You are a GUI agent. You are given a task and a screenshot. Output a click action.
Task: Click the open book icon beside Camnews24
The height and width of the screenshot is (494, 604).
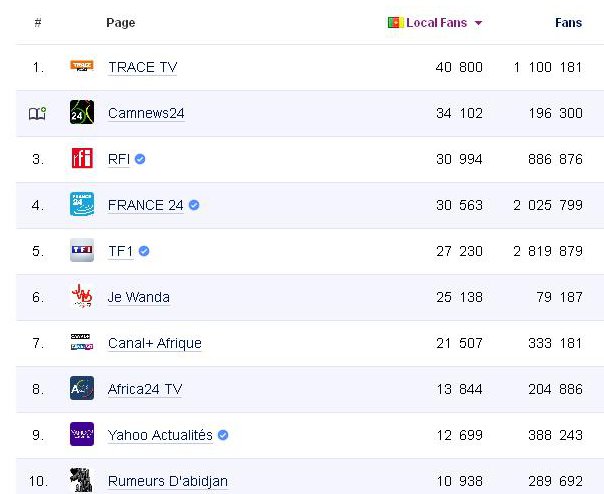(37, 114)
